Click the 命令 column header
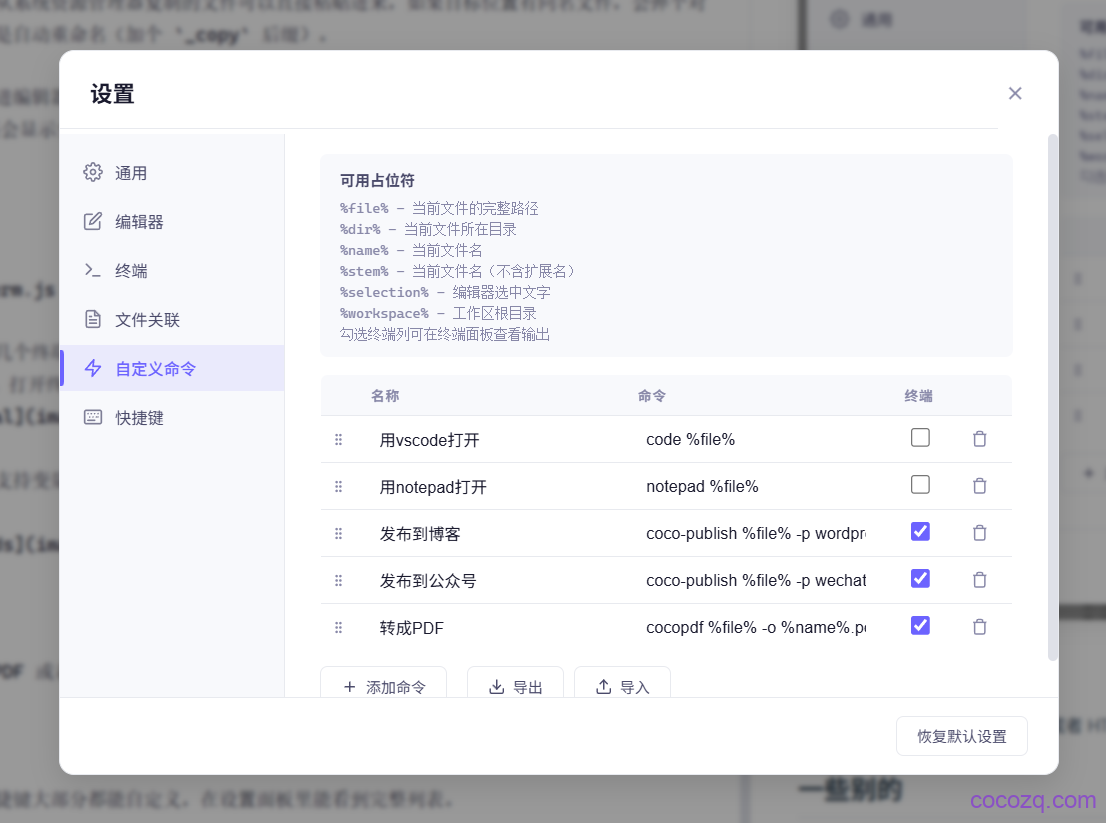Screen dimensions: 1106x823 pos(652,396)
